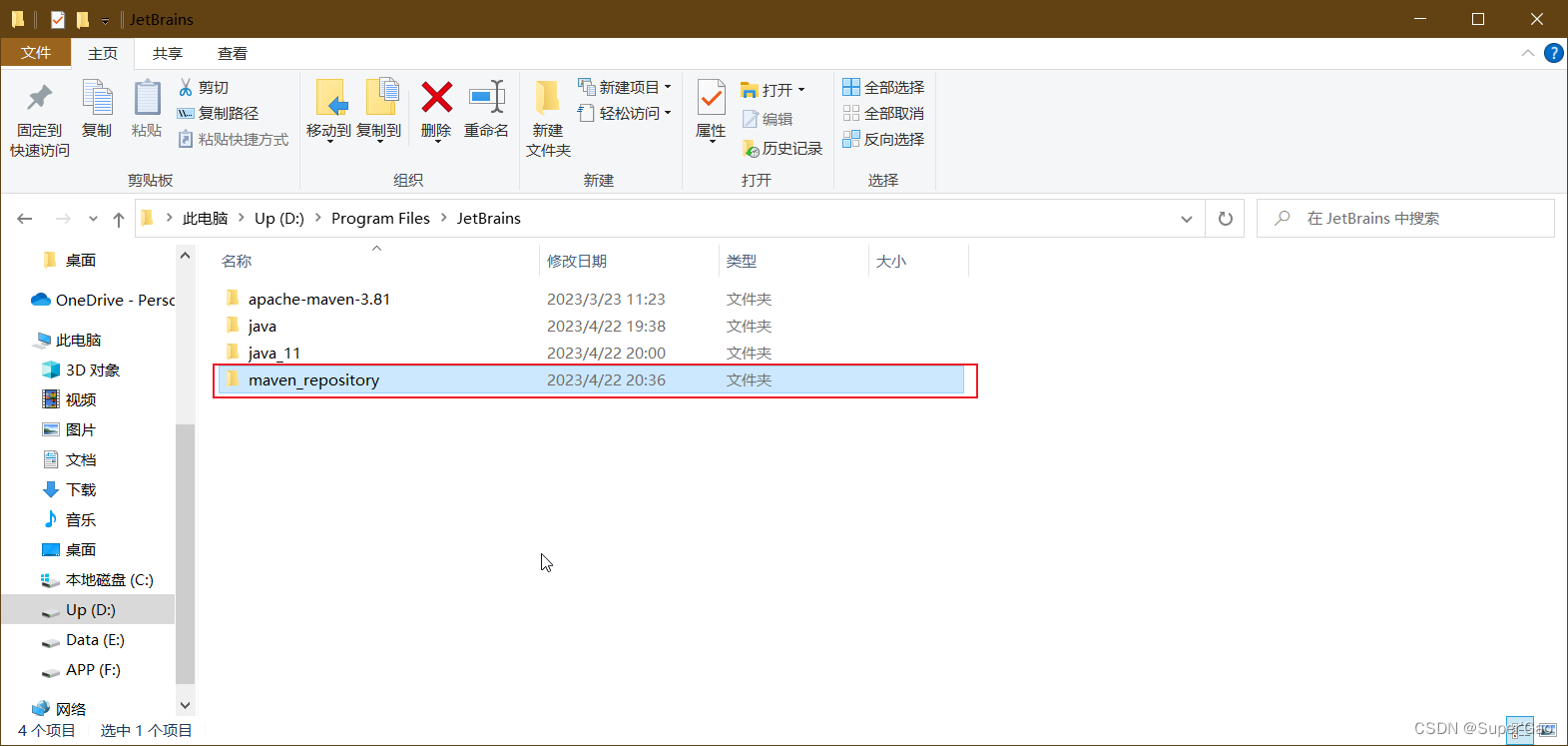
Task: Refresh the JetBrains folder view
Action: tap(1225, 219)
